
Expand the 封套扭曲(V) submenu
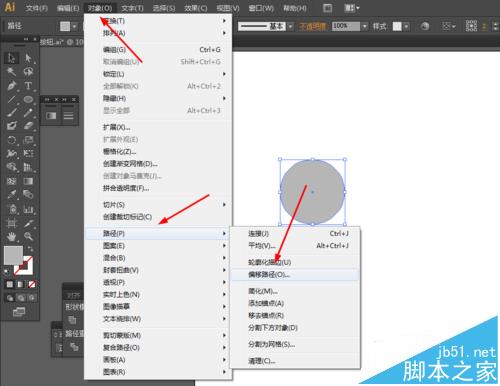pos(158,270)
